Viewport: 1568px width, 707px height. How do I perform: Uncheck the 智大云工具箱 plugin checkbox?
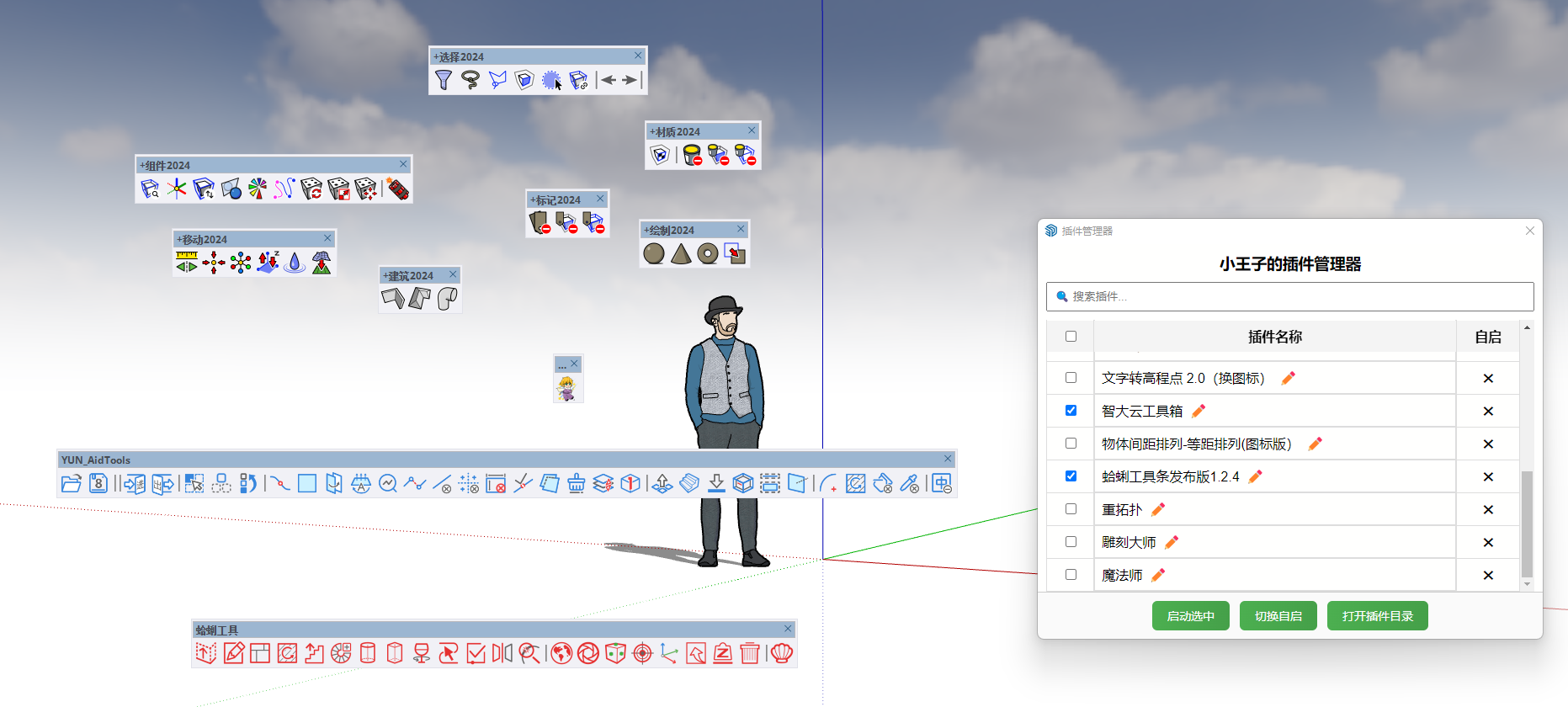coord(1071,411)
